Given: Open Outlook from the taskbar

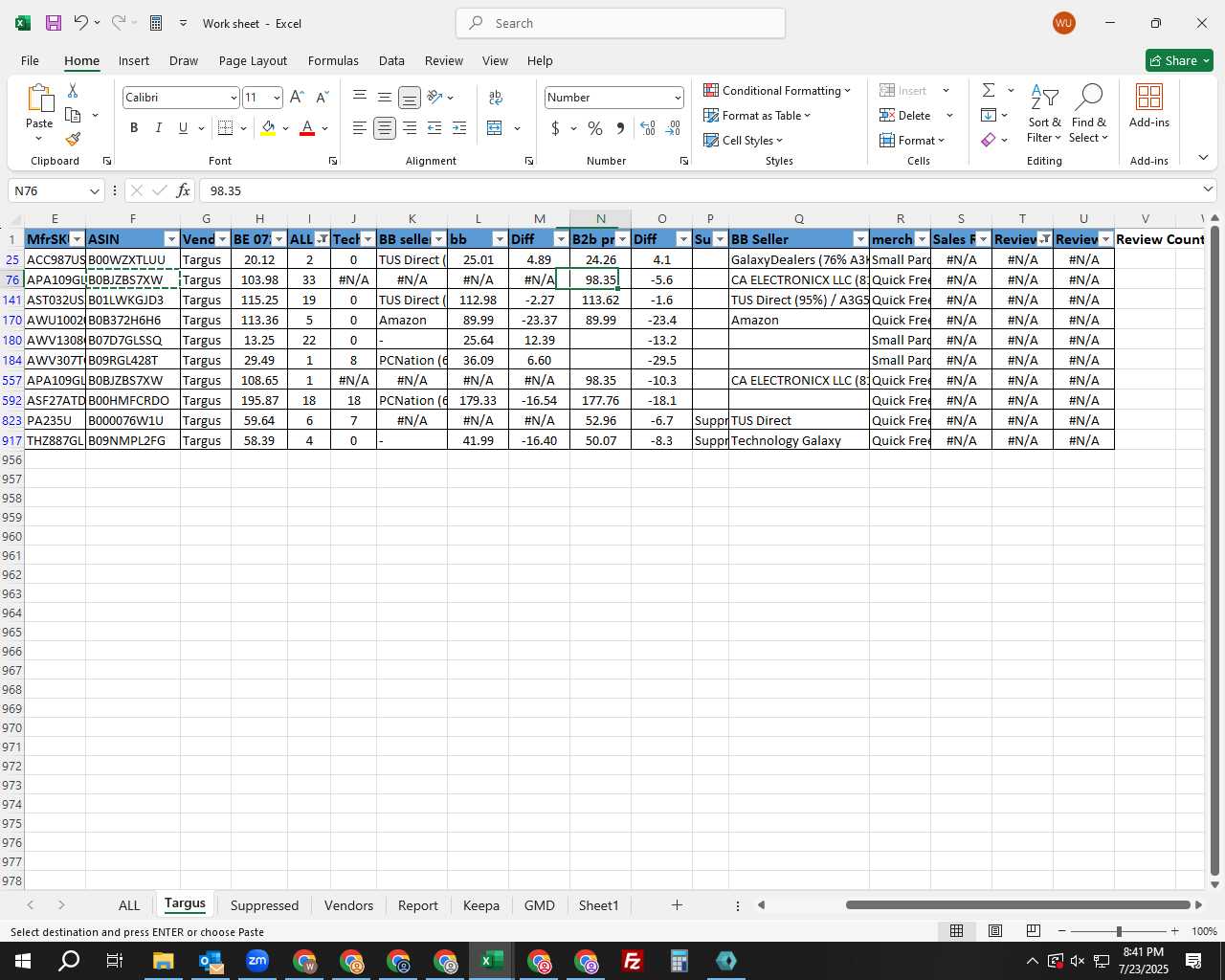Looking at the screenshot, I should click(x=211, y=961).
